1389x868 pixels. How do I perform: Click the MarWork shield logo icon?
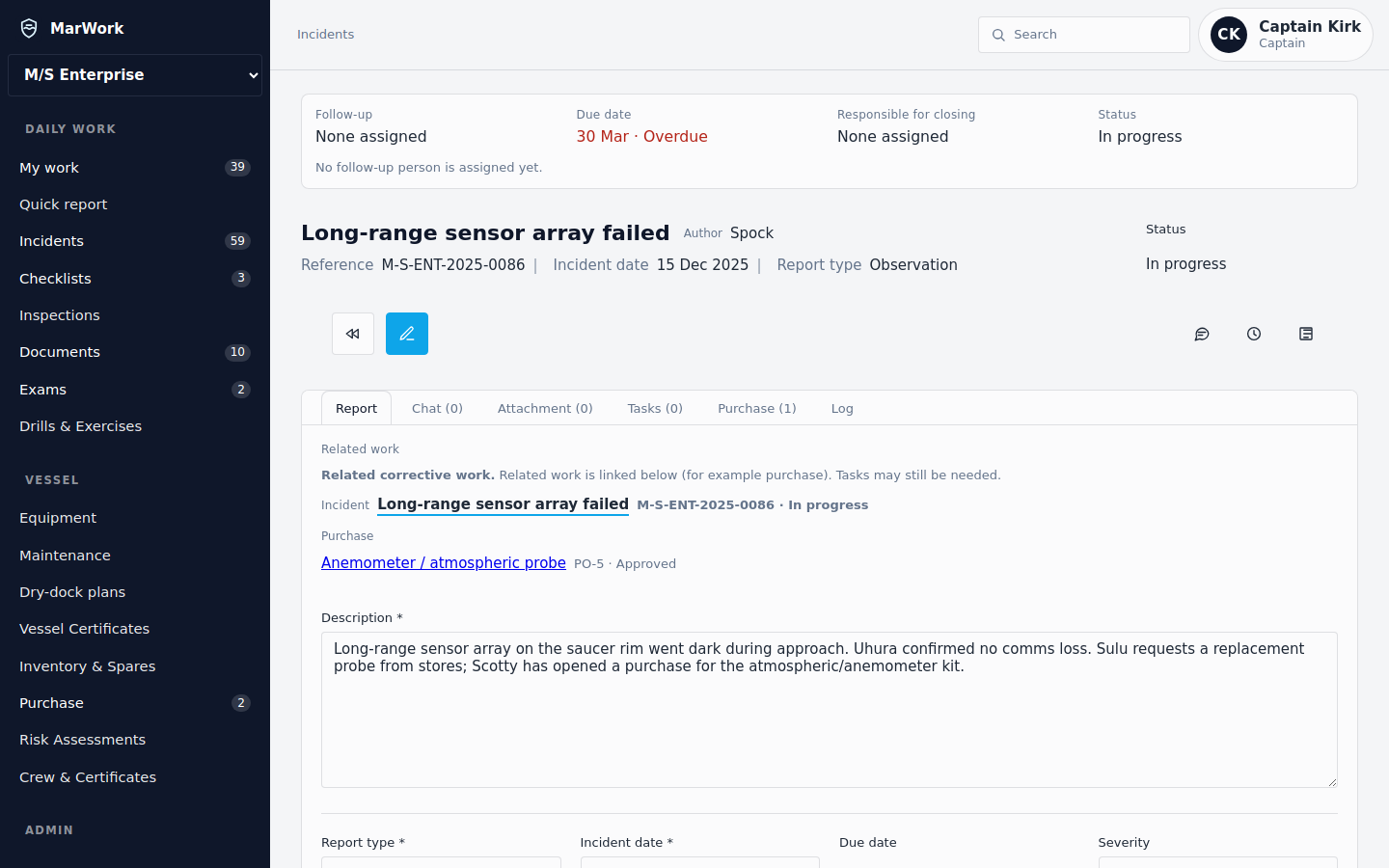[30, 28]
